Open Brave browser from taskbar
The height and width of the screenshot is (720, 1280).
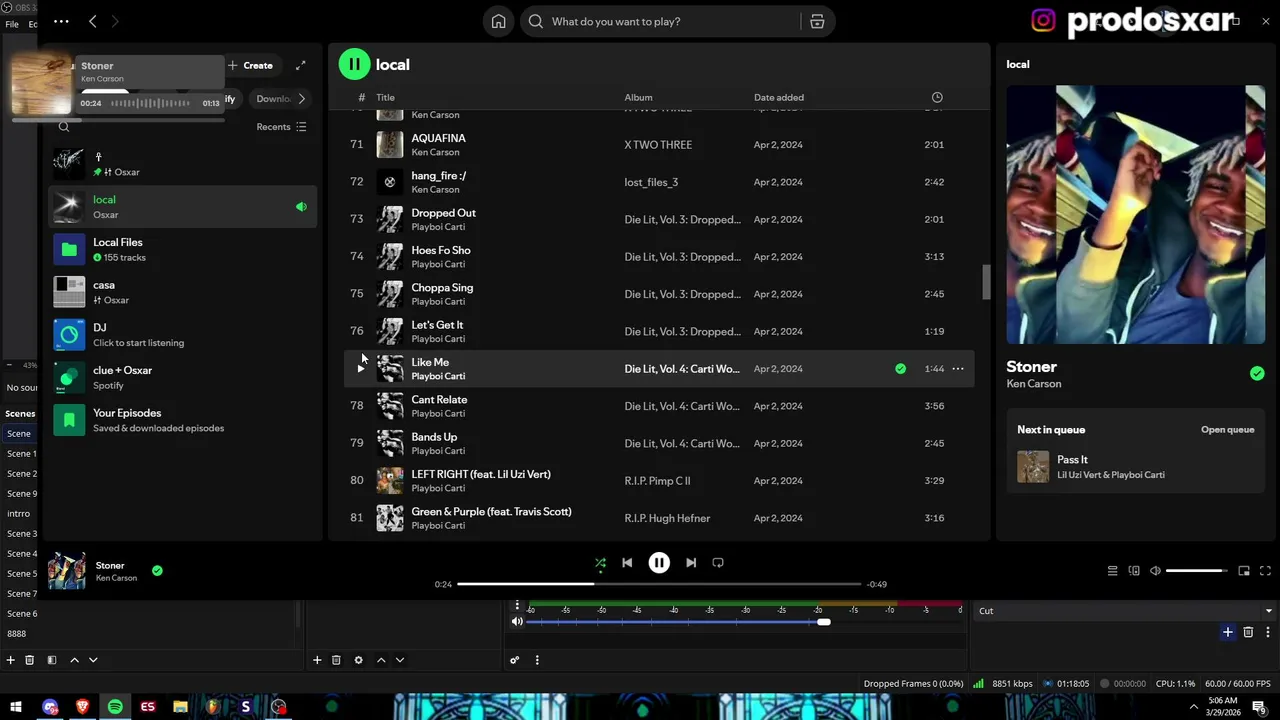pos(82,707)
